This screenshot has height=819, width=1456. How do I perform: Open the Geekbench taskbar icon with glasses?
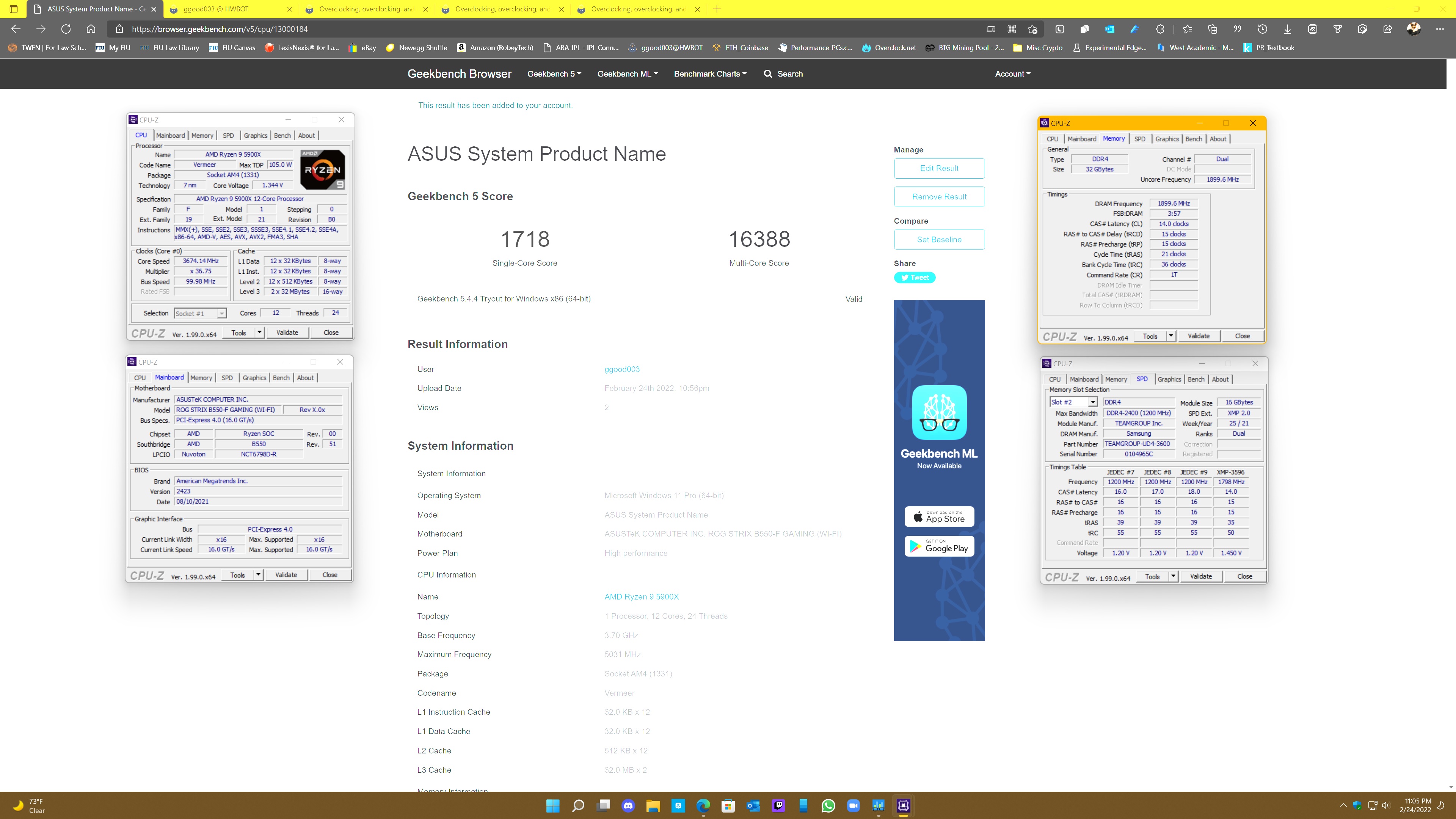point(879,805)
